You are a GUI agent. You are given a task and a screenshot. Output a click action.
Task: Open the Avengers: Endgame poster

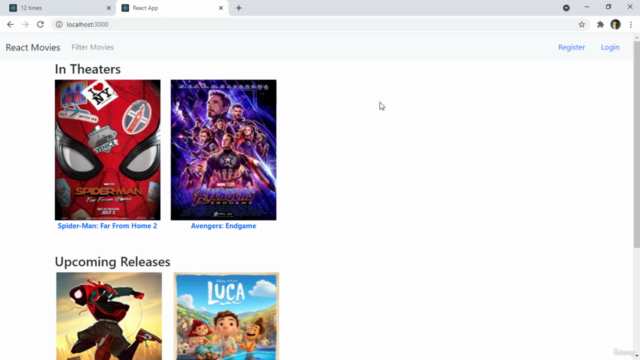pyautogui.click(x=223, y=150)
